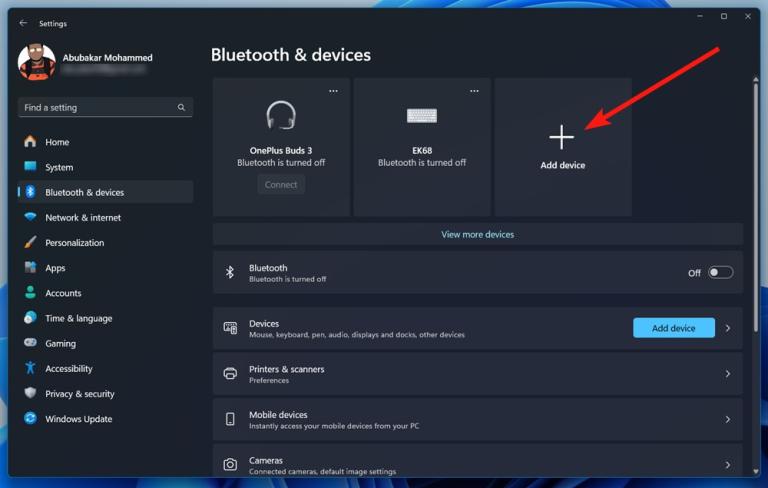Open Home in the sidebar
768x488 pixels.
[x=105, y=142]
